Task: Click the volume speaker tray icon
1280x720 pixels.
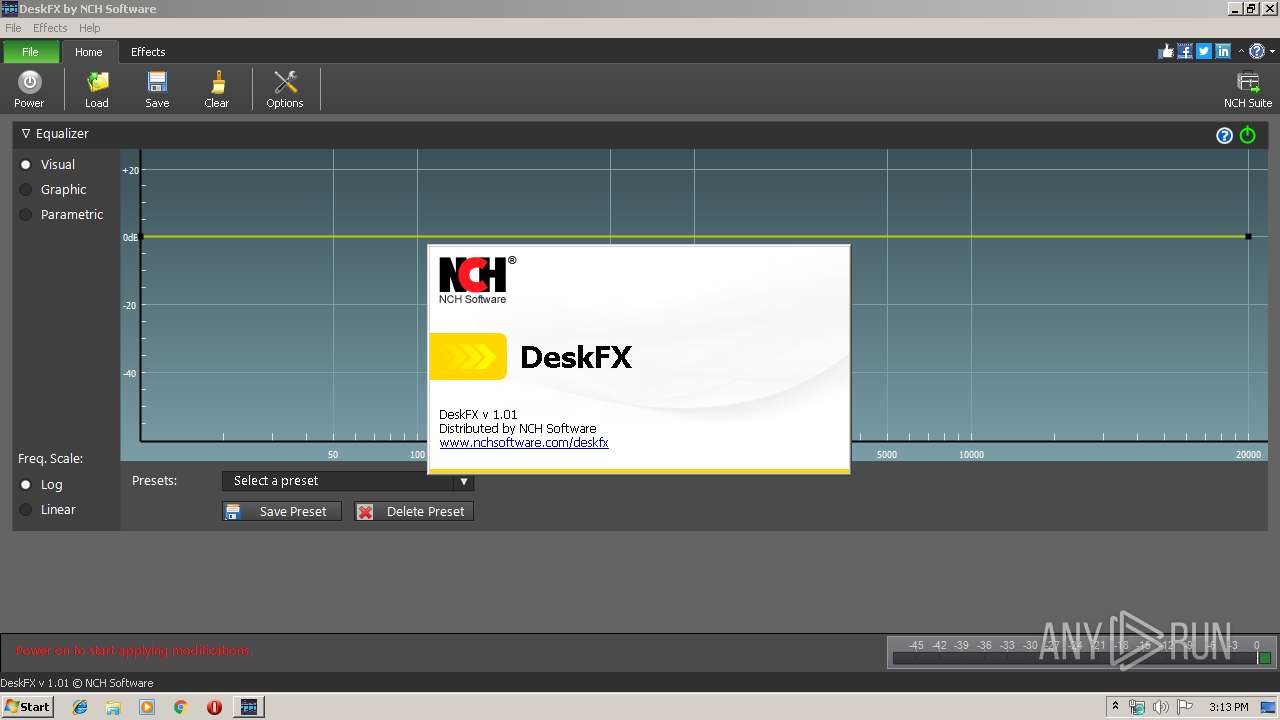Action: [x=1160, y=707]
